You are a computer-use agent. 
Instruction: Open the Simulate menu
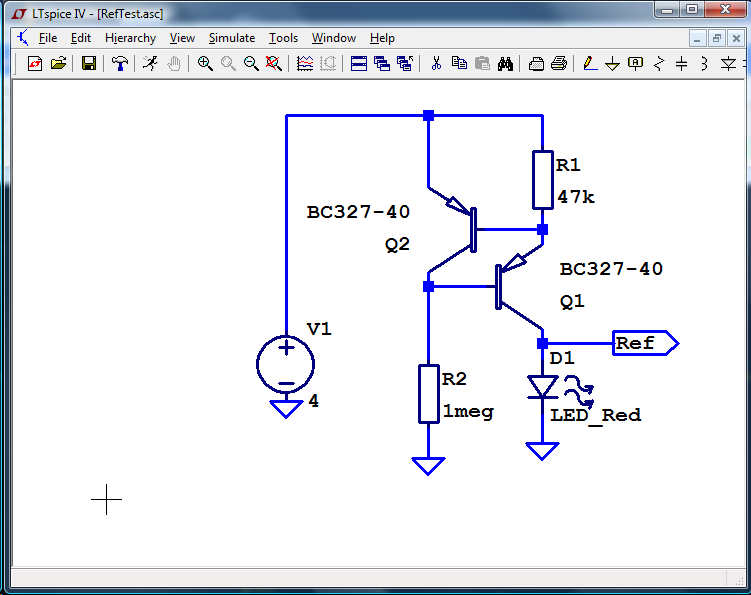click(x=232, y=38)
